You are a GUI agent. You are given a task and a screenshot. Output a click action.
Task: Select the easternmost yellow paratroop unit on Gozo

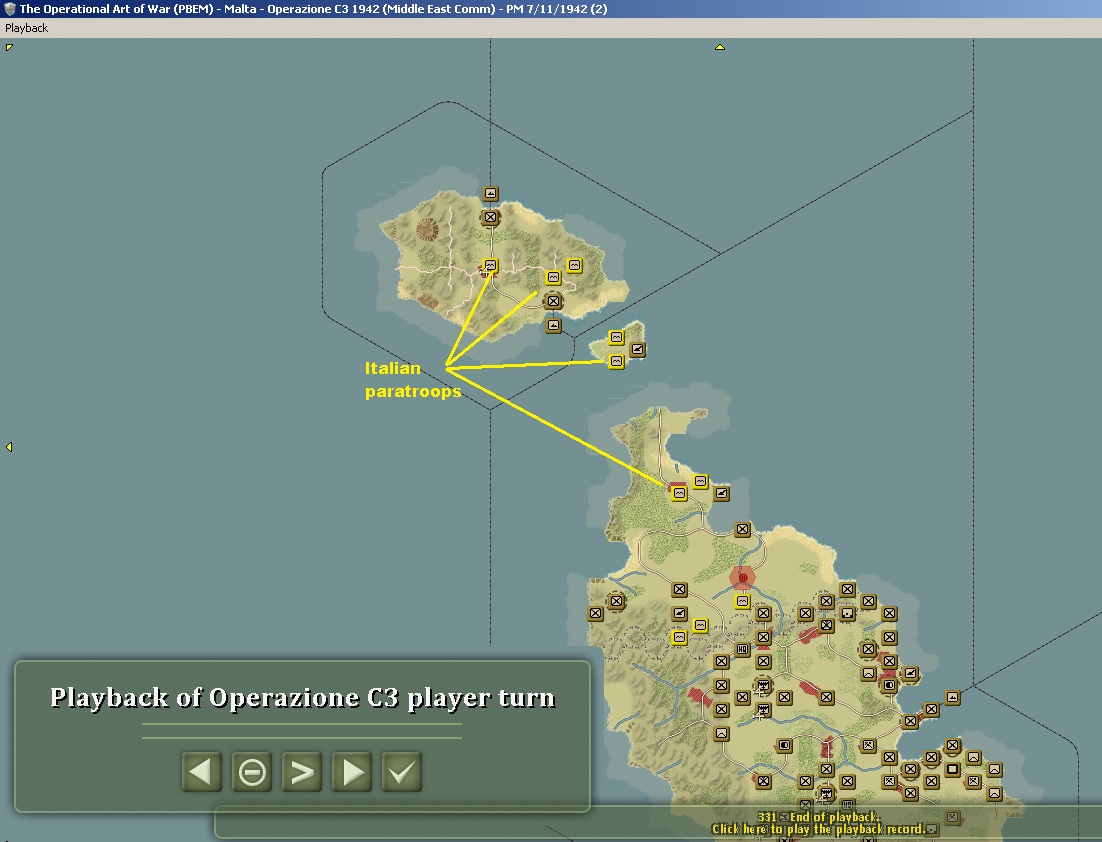[574, 266]
